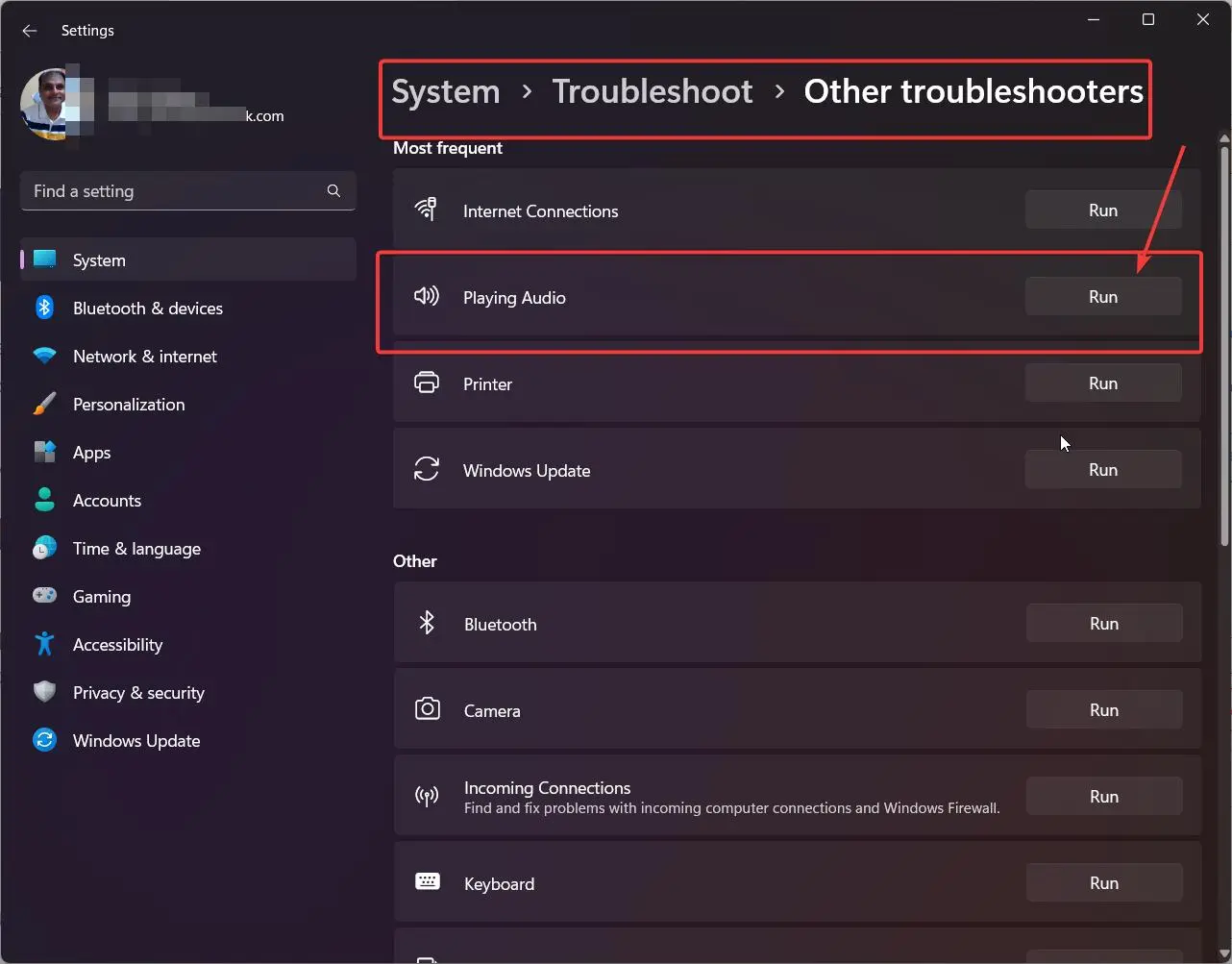Click the Time & language globe icon
1232x964 pixels.
click(x=45, y=548)
